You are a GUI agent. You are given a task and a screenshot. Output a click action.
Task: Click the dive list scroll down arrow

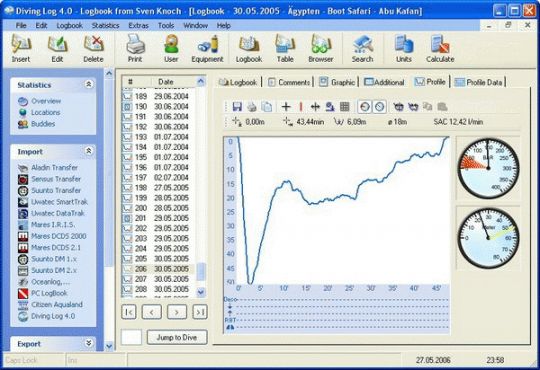click(x=201, y=292)
